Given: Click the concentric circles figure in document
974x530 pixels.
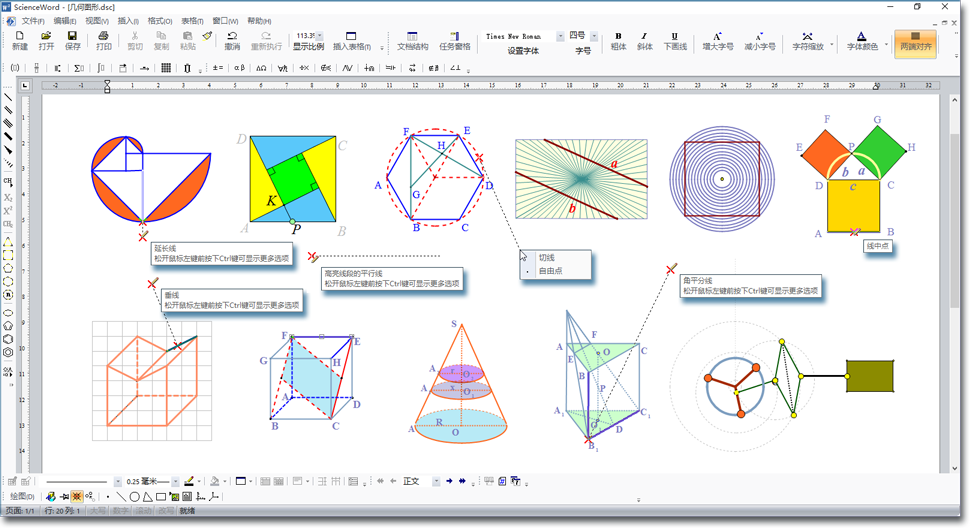Looking at the screenshot, I should point(721,180).
